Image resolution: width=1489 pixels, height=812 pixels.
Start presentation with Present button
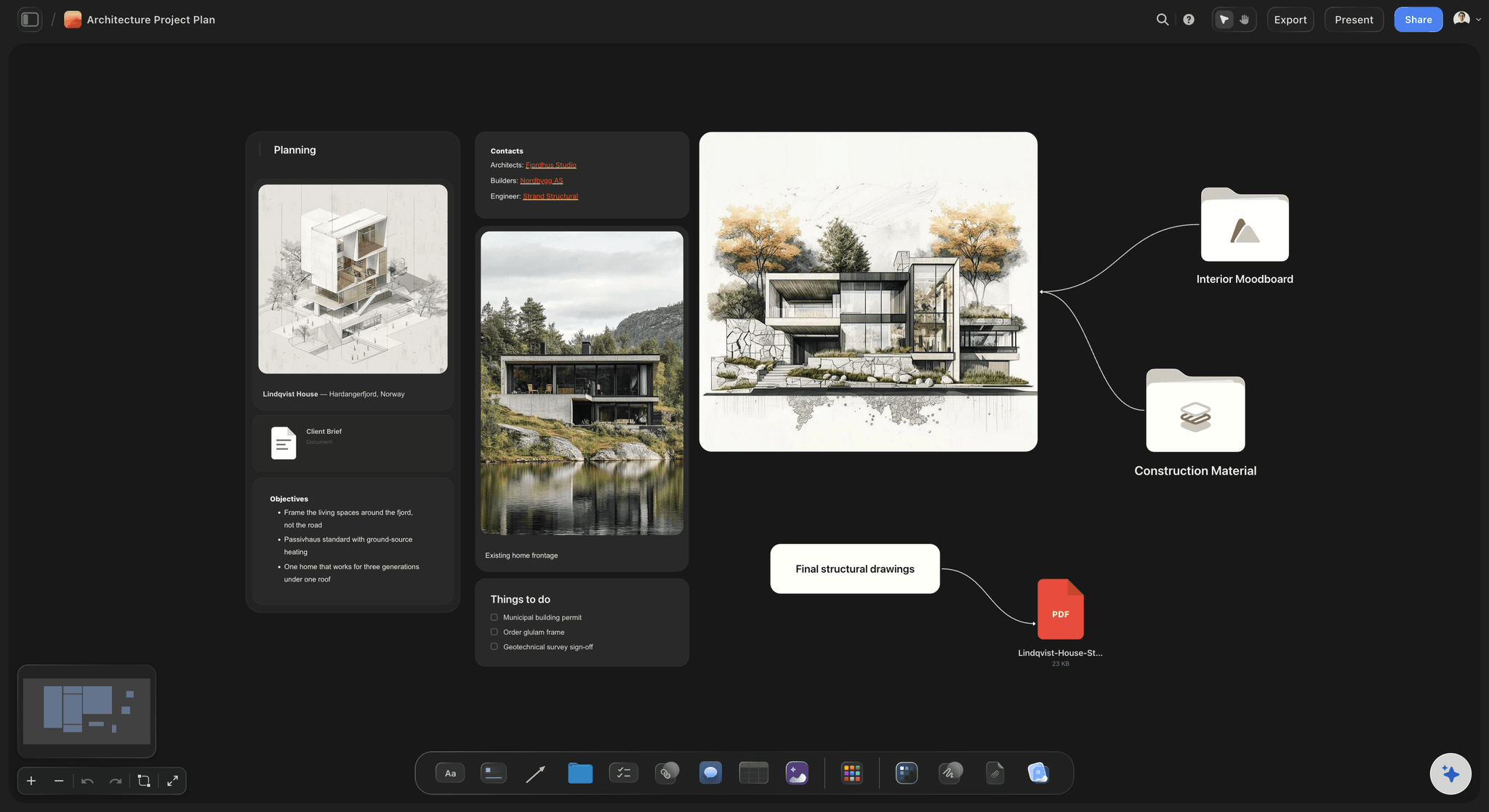pos(1354,20)
